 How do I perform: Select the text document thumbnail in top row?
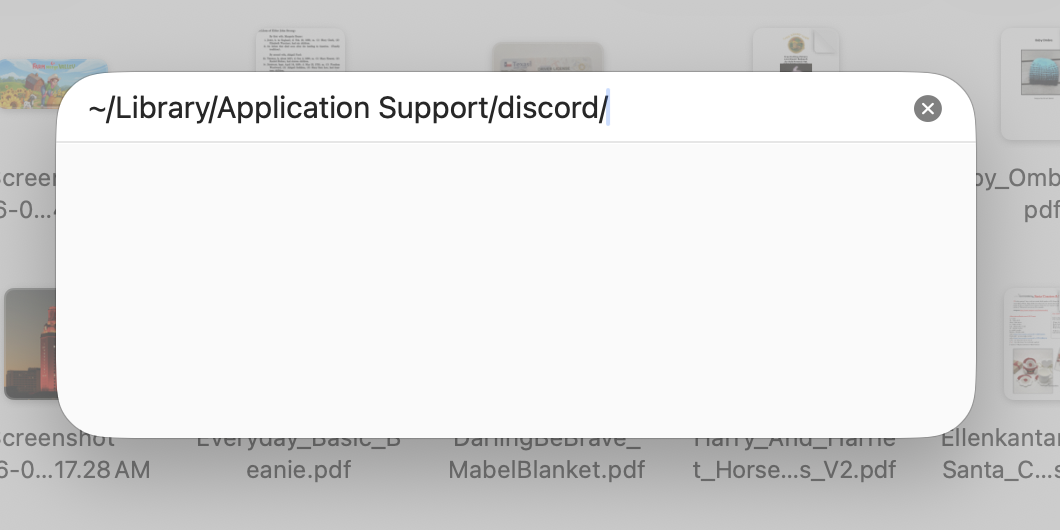pos(300,50)
